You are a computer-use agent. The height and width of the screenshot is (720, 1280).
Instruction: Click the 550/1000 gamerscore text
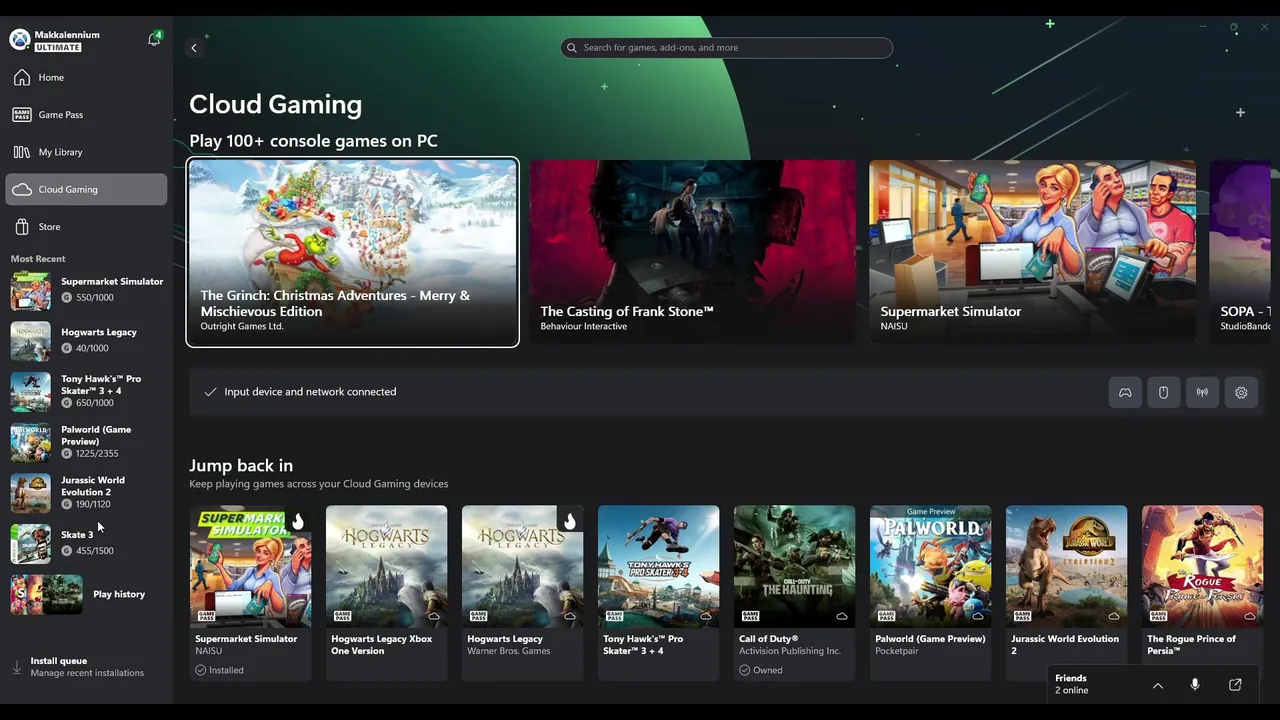click(95, 298)
